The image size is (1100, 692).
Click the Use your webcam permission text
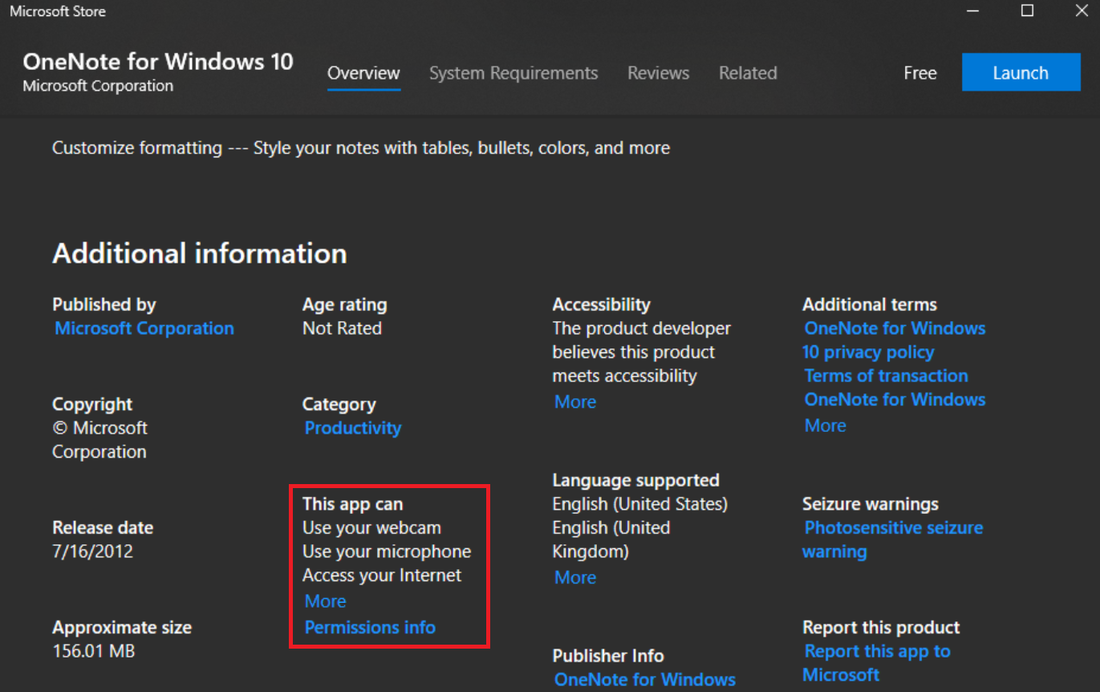[372, 528]
